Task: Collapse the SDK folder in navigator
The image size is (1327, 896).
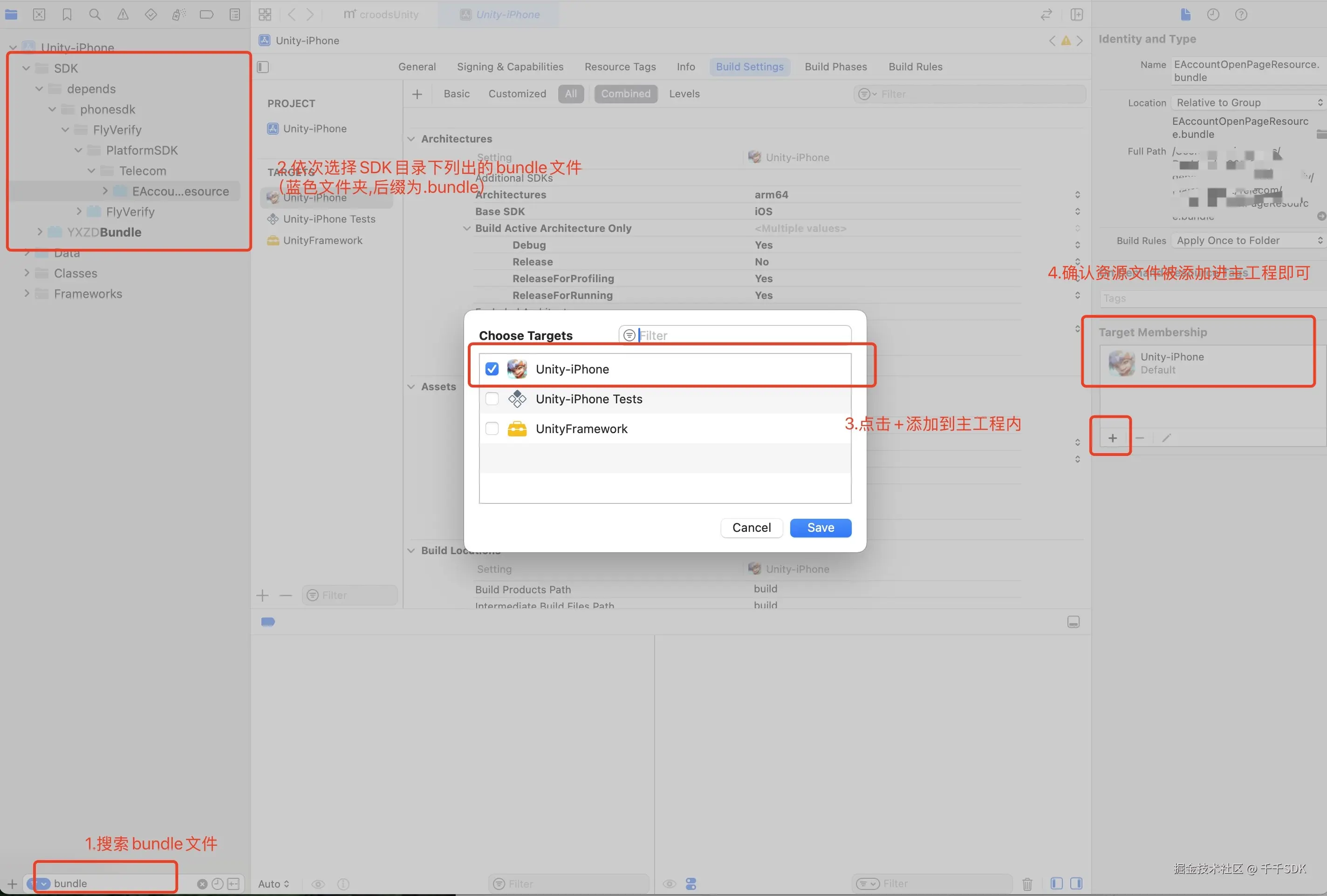Action: tap(26, 68)
